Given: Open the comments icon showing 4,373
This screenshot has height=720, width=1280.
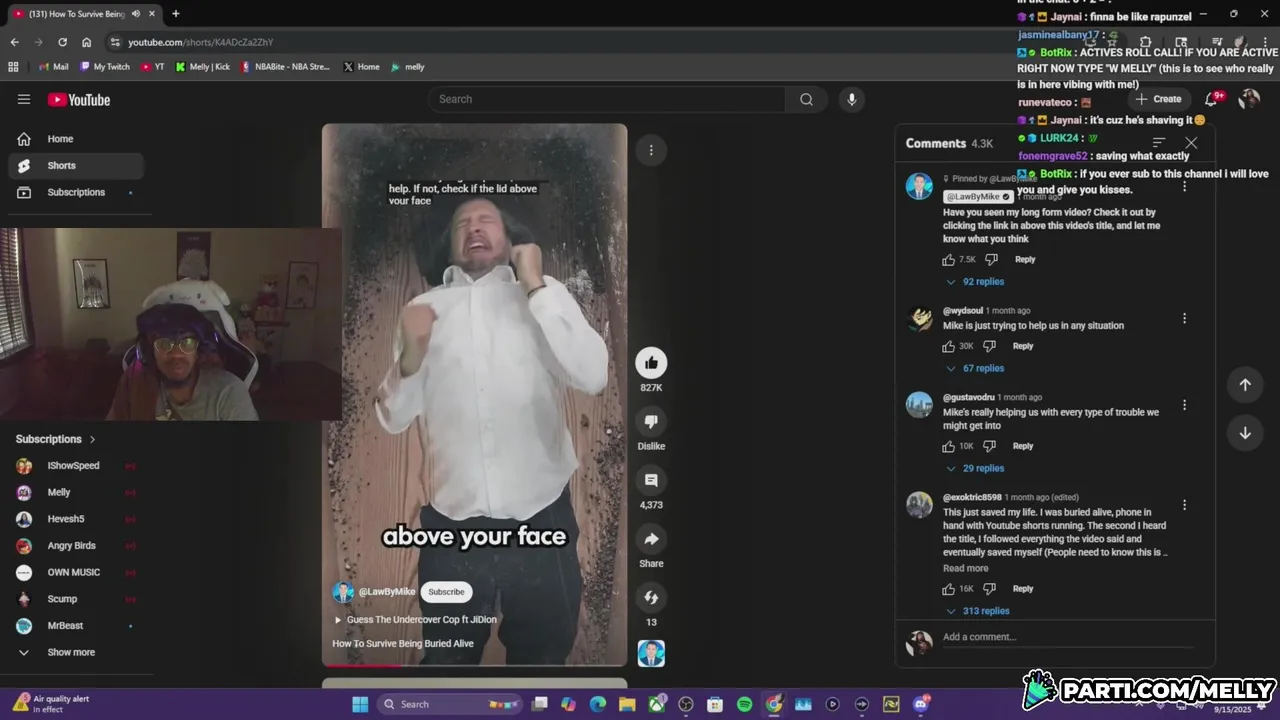Looking at the screenshot, I should [x=651, y=481].
